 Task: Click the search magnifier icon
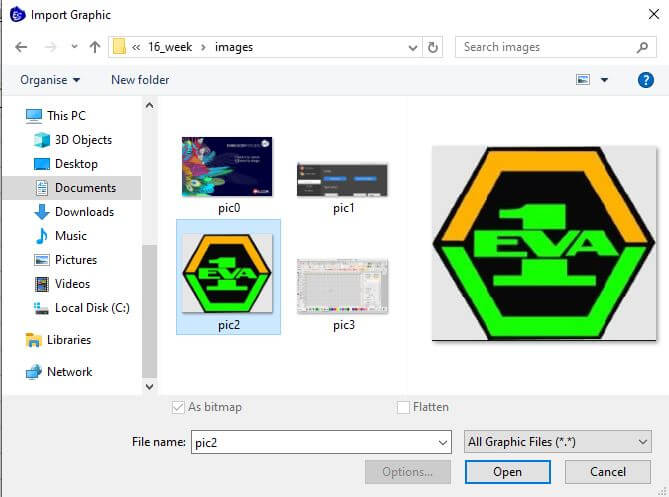click(642, 47)
